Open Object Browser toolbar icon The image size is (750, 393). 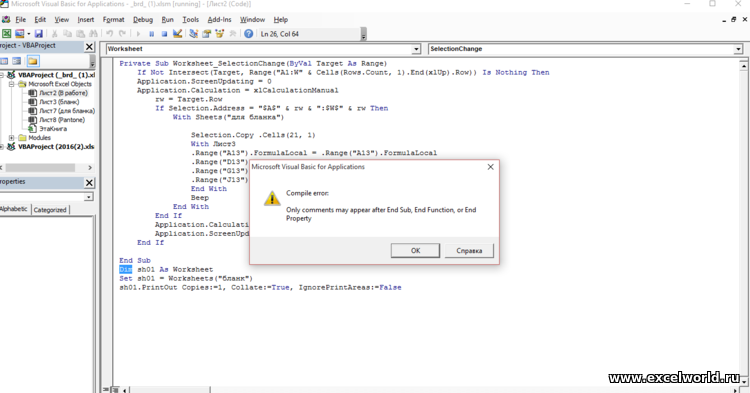tap(220, 34)
